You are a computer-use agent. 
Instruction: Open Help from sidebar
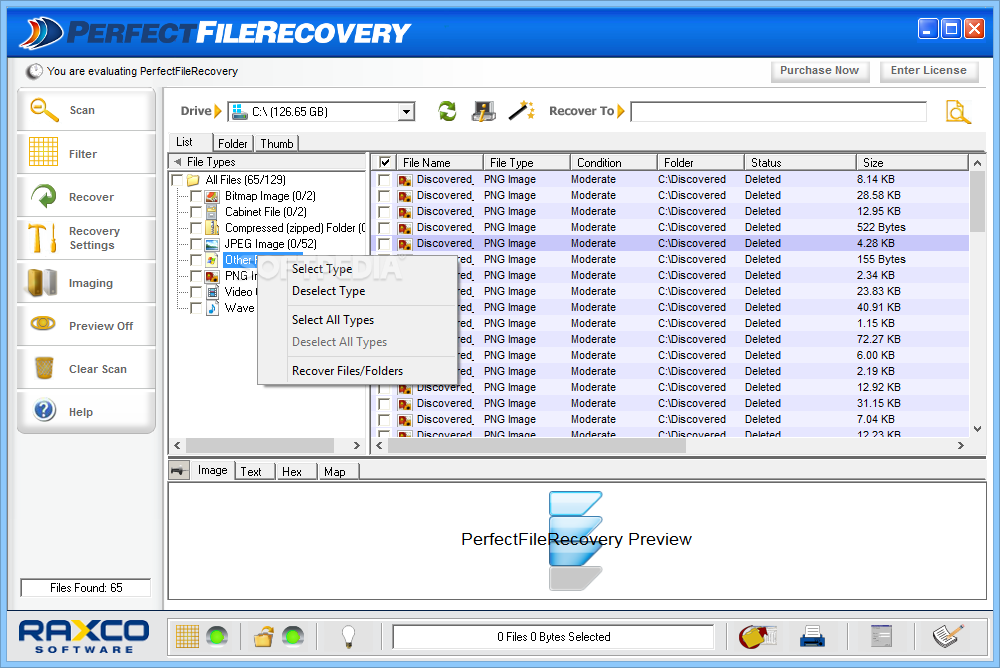86,412
